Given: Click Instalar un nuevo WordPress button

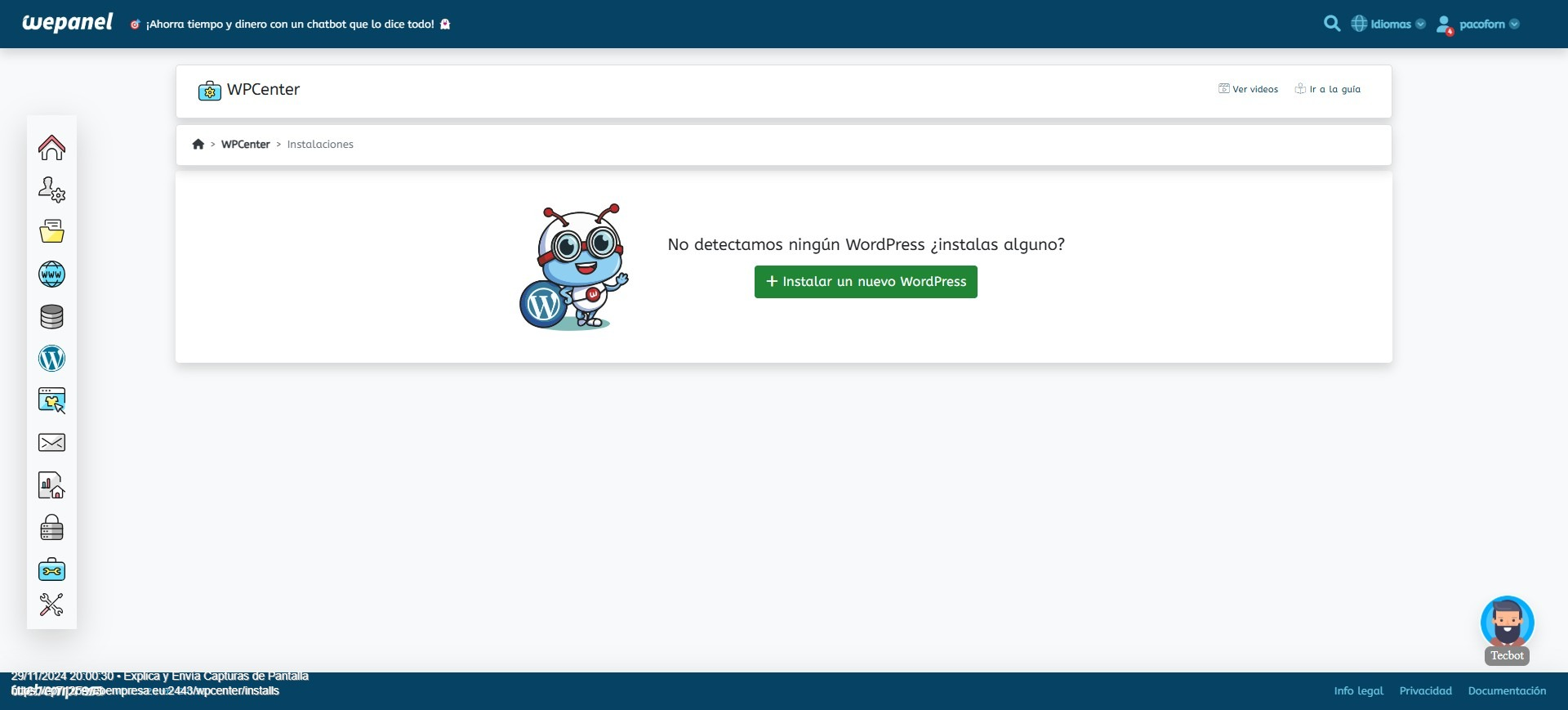Looking at the screenshot, I should 866,282.
